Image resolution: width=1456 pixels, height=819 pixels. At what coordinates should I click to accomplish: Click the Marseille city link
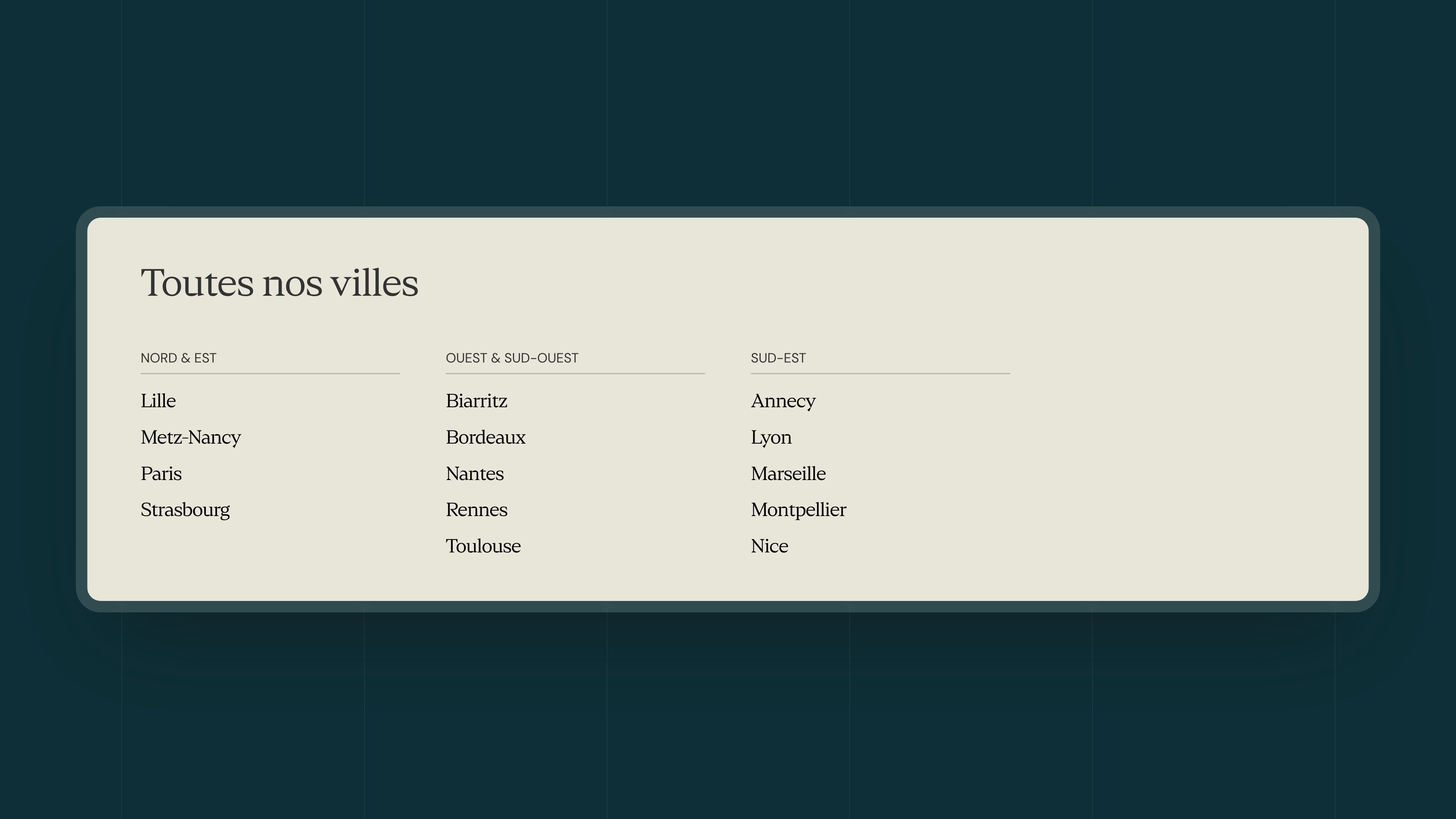pos(788,474)
